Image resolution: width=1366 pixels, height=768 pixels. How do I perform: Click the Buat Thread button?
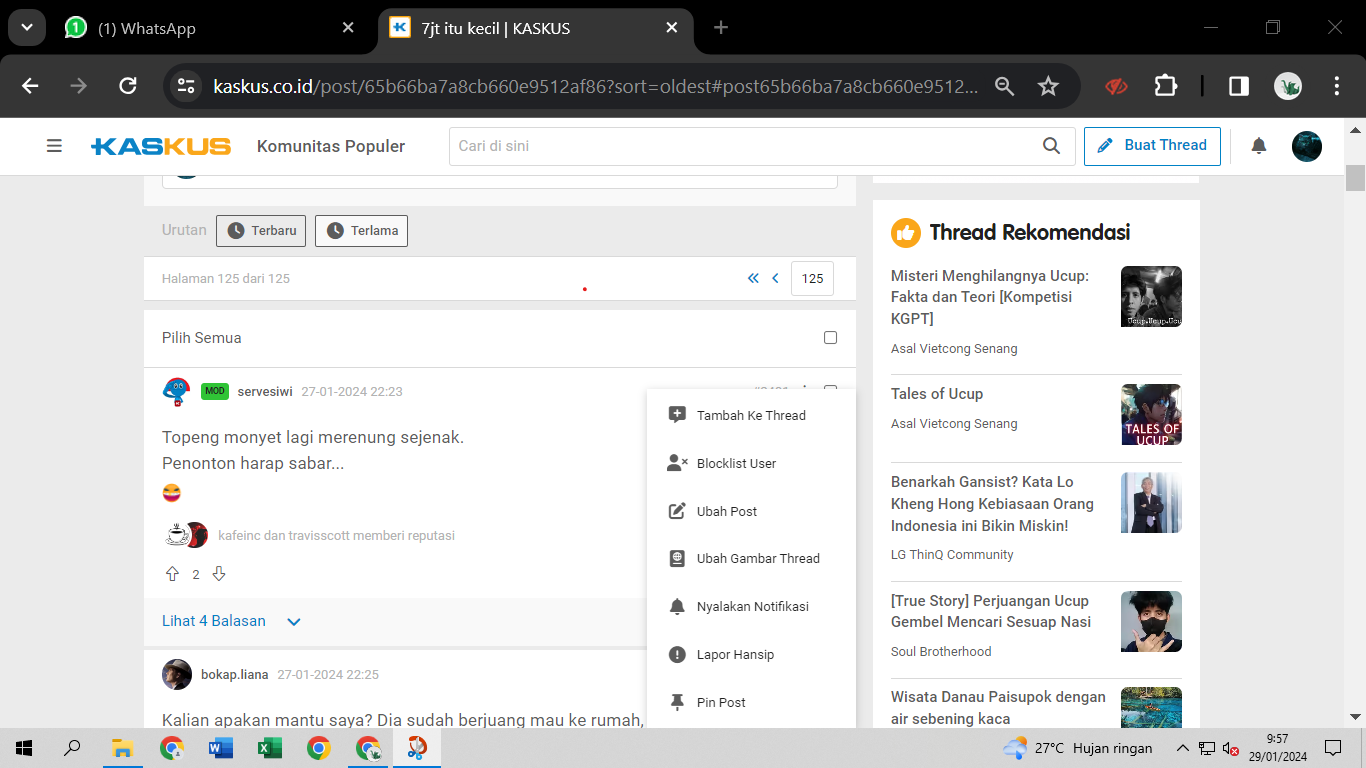click(x=1152, y=146)
